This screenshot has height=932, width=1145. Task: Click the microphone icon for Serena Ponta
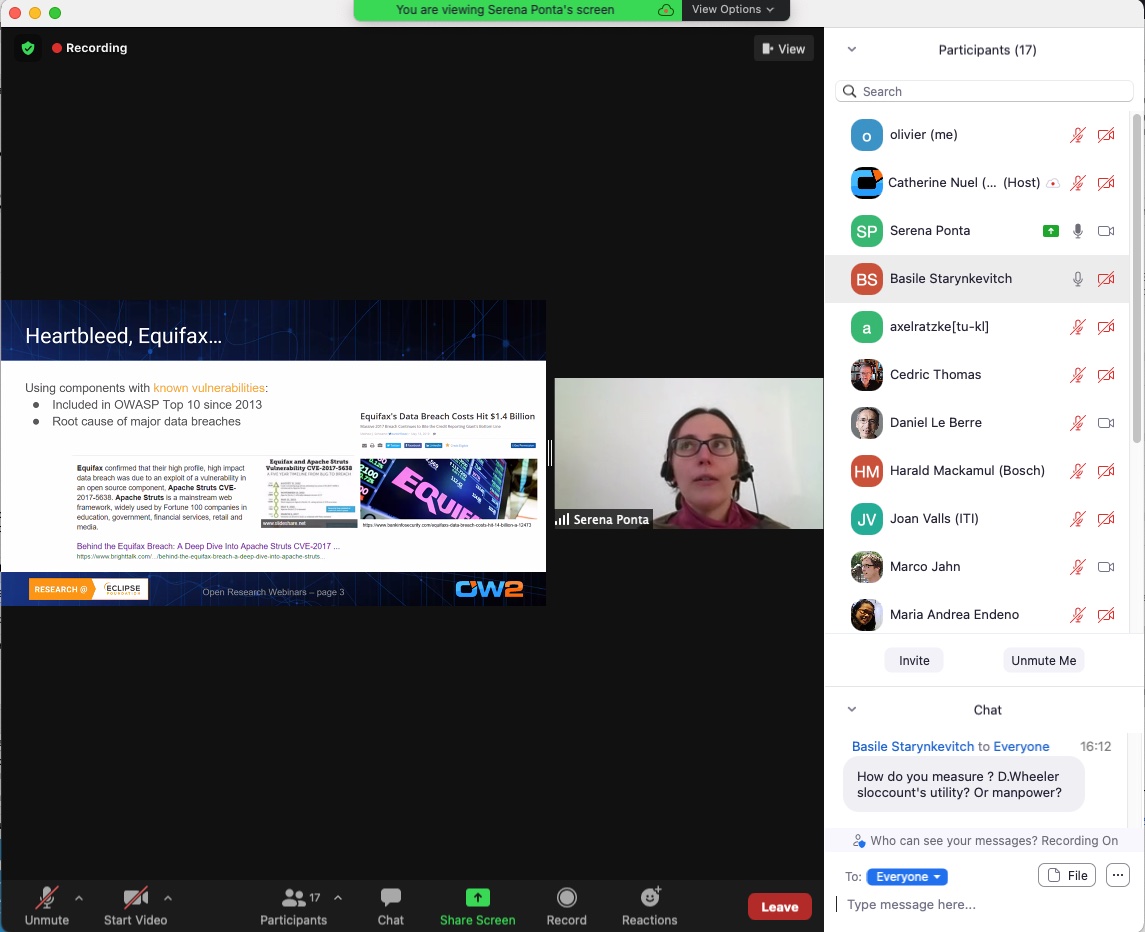[x=1077, y=231]
